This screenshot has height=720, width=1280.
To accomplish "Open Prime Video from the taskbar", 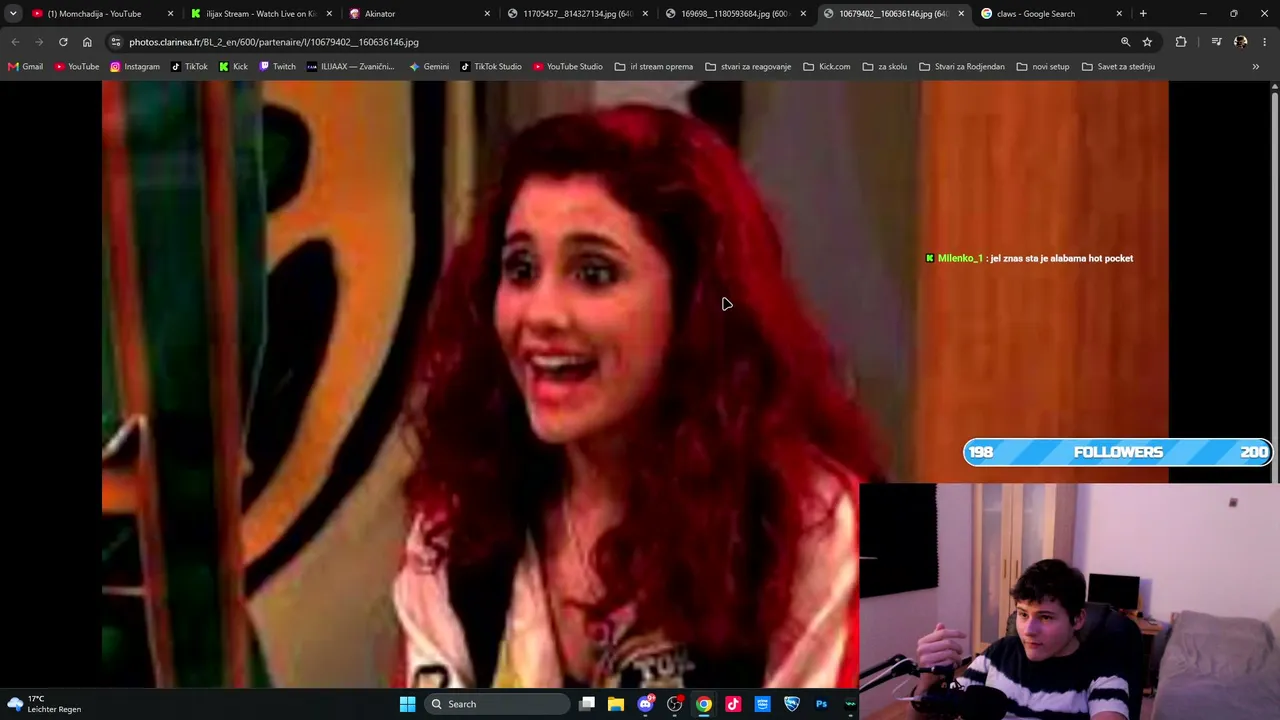I will point(762,704).
